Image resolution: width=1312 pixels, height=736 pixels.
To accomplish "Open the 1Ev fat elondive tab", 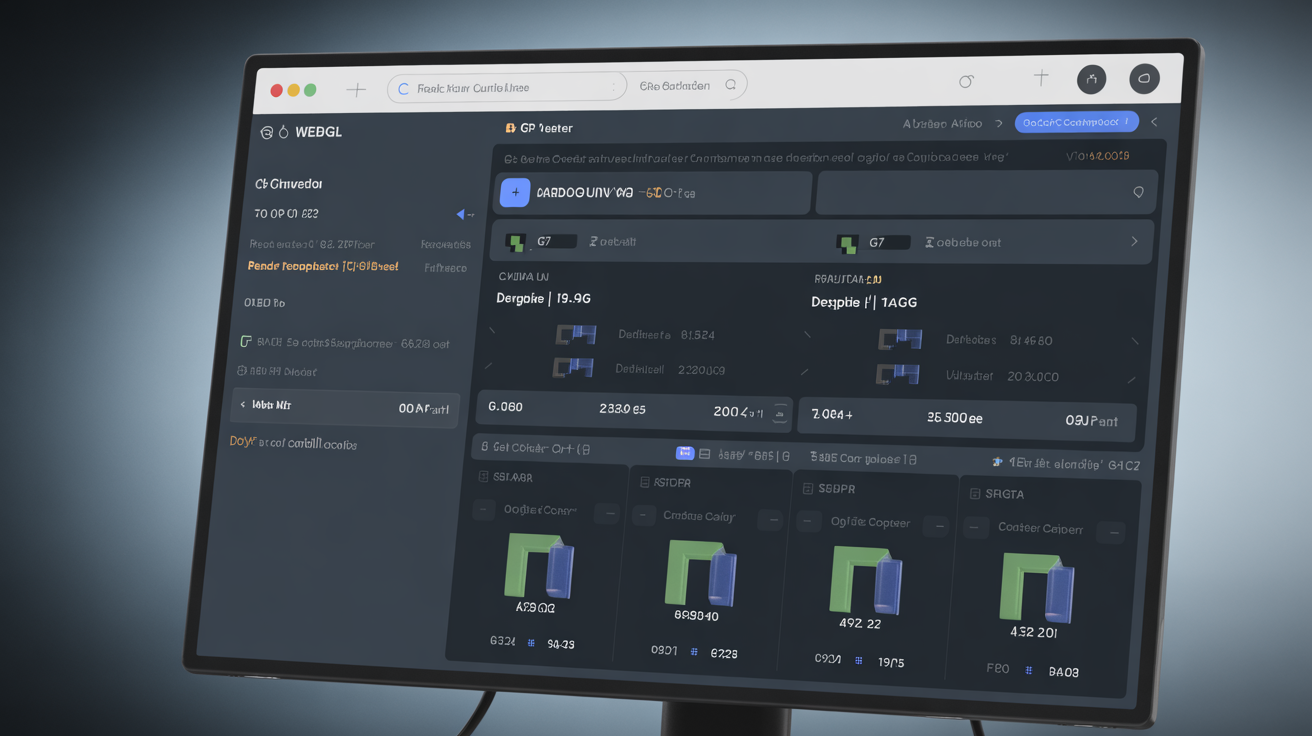I will coord(1067,464).
